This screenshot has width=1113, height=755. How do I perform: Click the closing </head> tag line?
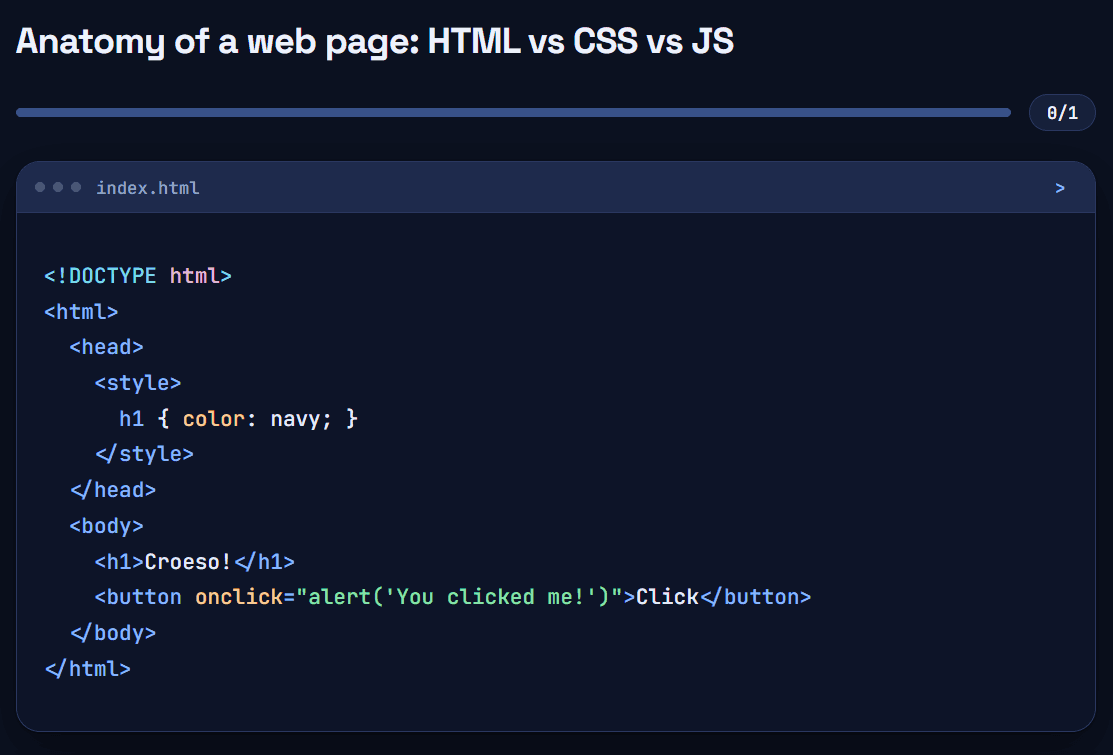click(113, 490)
